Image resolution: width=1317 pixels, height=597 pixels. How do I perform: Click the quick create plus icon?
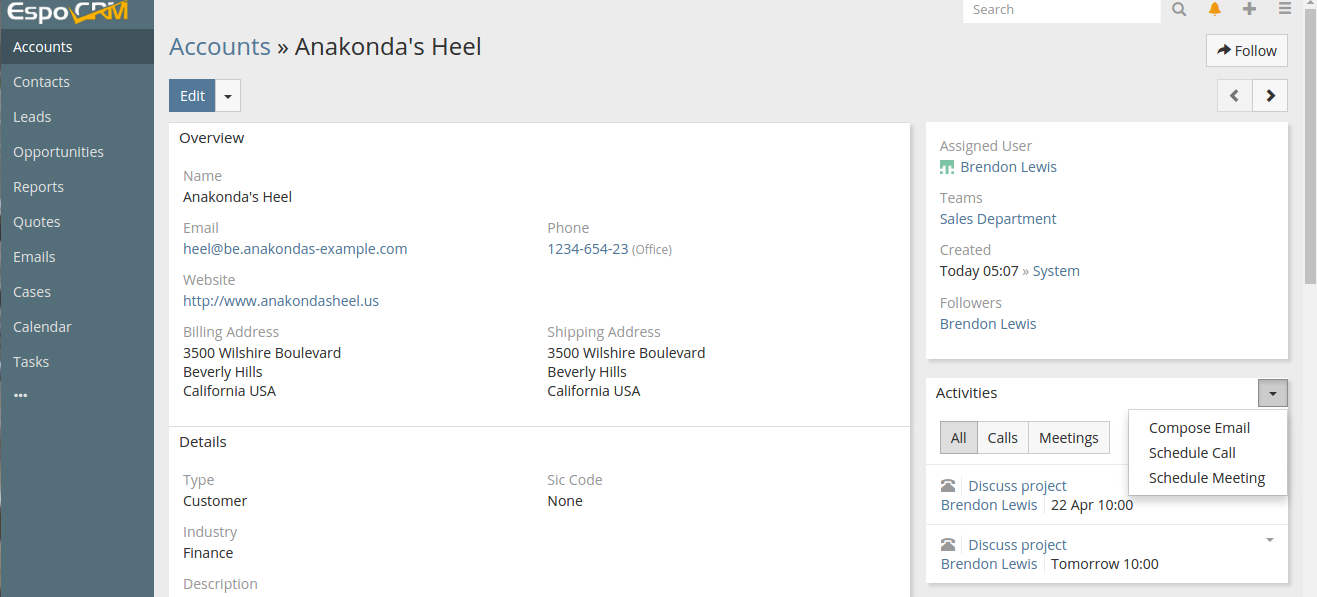1249,9
